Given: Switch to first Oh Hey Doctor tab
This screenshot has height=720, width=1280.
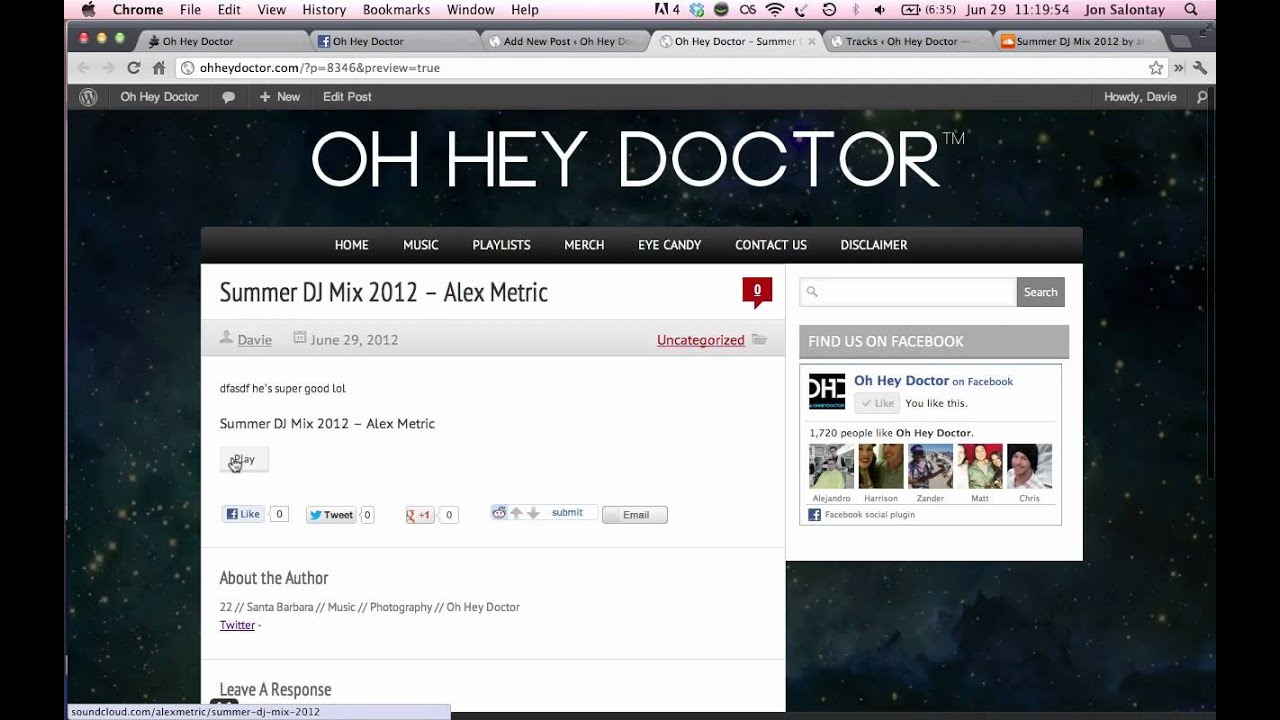Looking at the screenshot, I should point(225,41).
